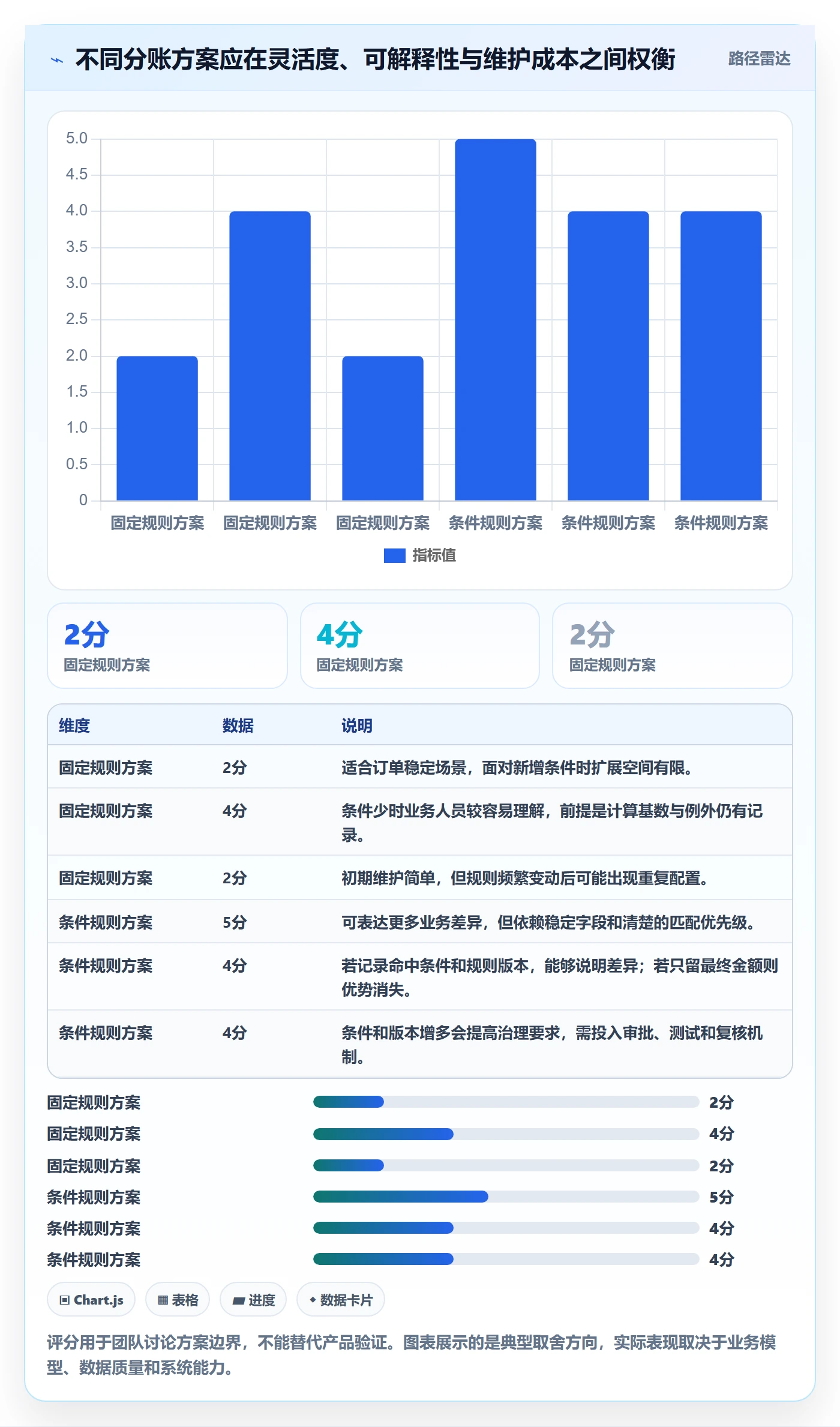
Task: Click the 路径雷达 tag in header
Action: (759, 59)
